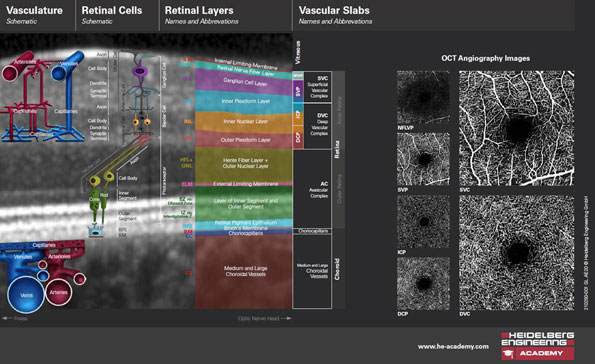Image resolution: width=595 pixels, height=364 pixels.
Task: Click the vertical Retina label
Action: pos(337,149)
